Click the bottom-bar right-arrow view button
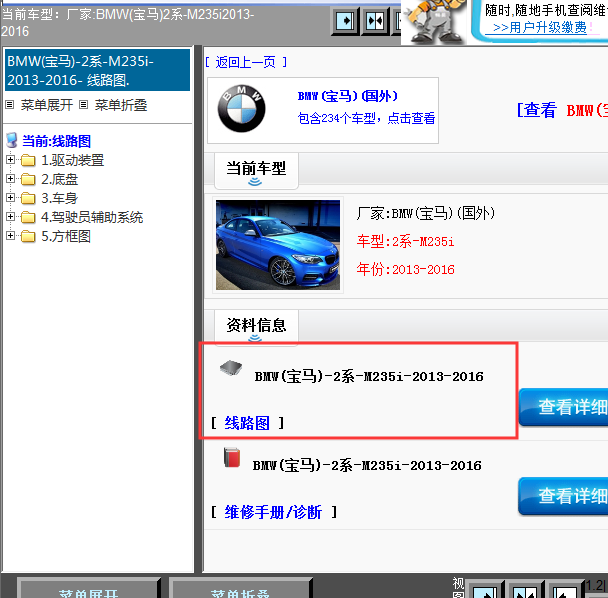Screen dimensions: 608x598 point(484,591)
